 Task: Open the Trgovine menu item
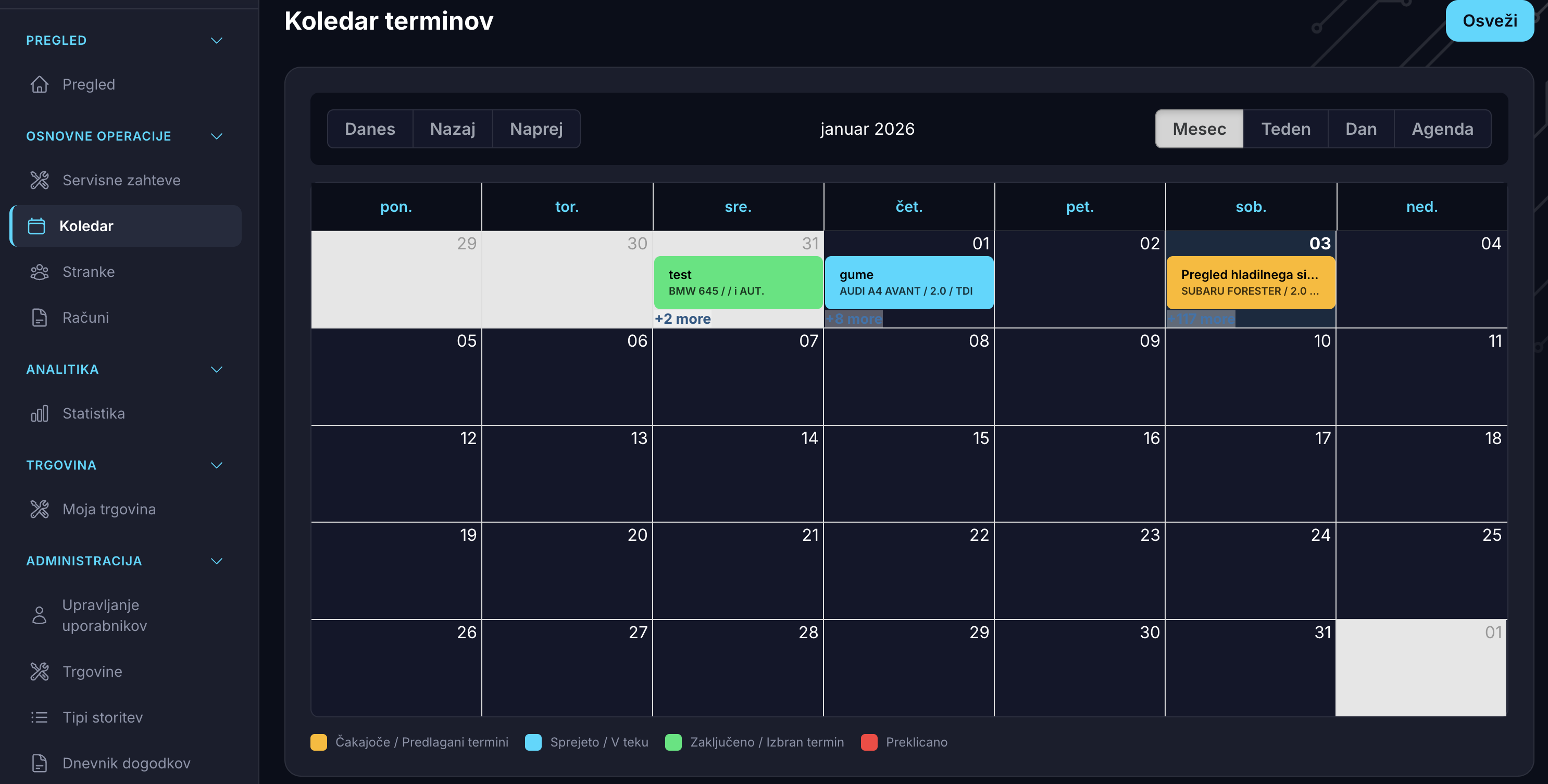[92, 672]
